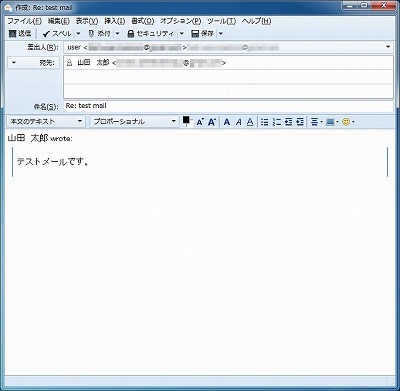Image resolution: width=400 pixels, height=391 pixels.
Task: Expand the 本文のテキスト paragraph style dropdown
Action: tap(45, 122)
